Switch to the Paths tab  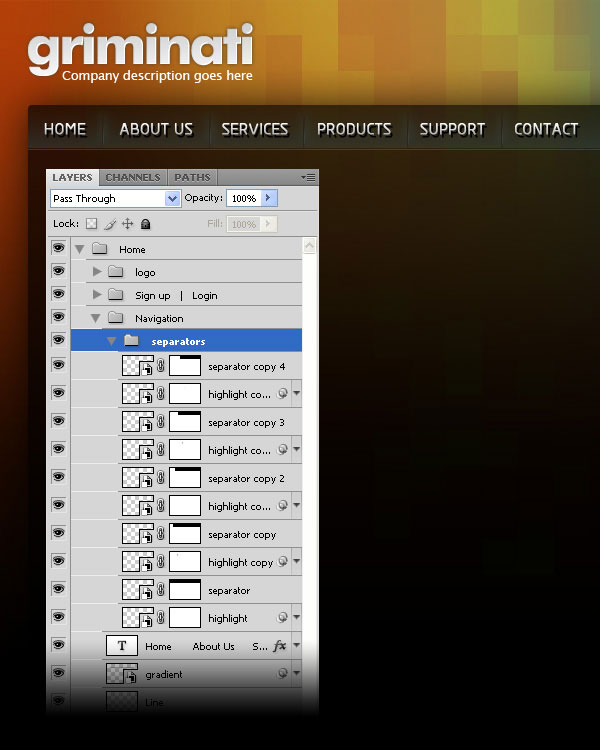click(192, 178)
